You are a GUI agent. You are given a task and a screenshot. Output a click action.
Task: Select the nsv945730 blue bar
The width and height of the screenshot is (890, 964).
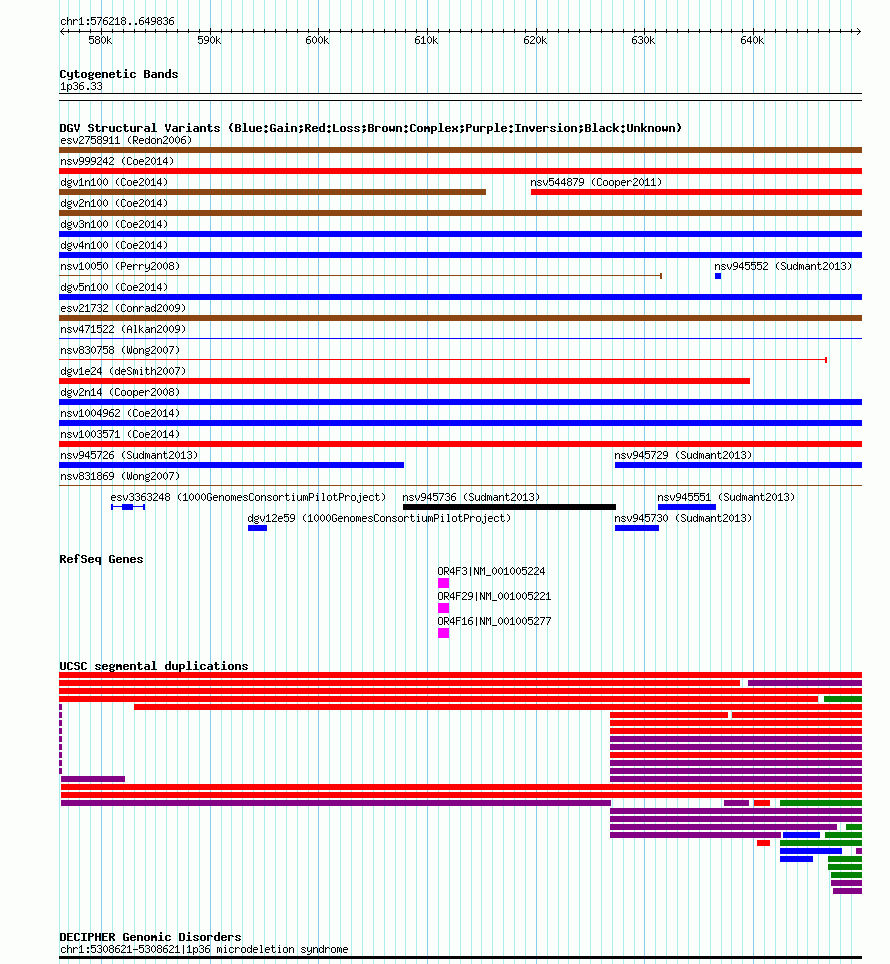coord(637,528)
